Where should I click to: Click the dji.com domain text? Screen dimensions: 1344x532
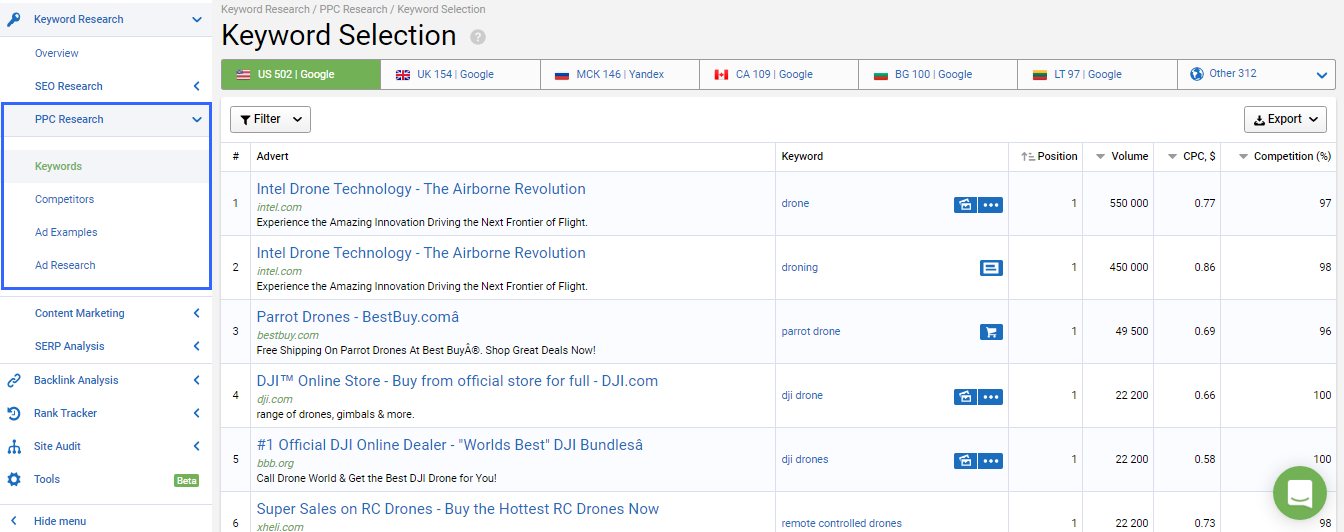coord(275,399)
